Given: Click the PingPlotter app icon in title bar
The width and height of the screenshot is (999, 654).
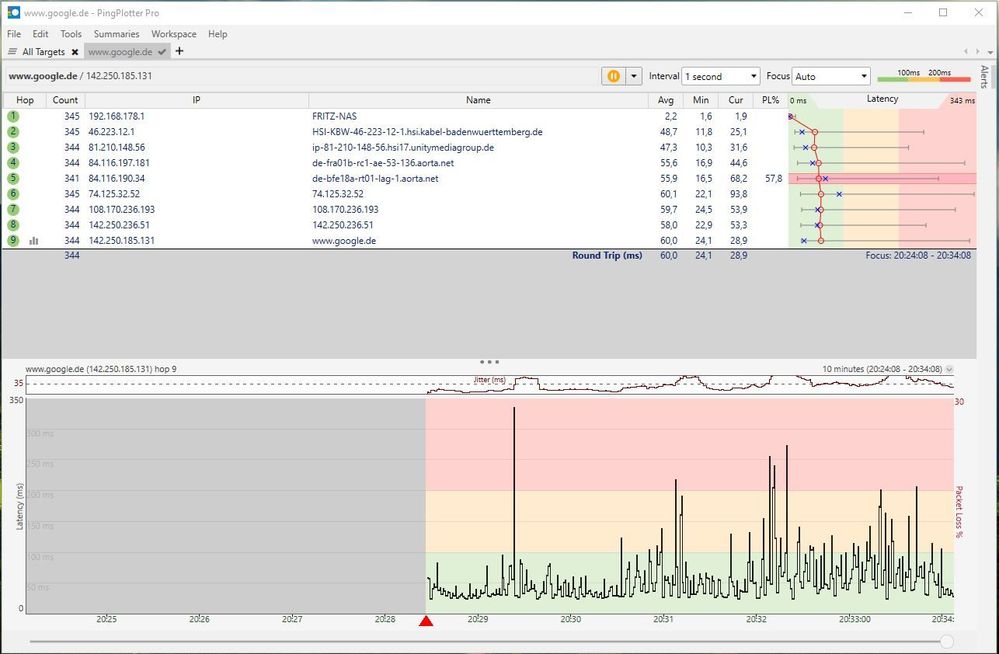Looking at the screenshot, I should click(13, 12).
